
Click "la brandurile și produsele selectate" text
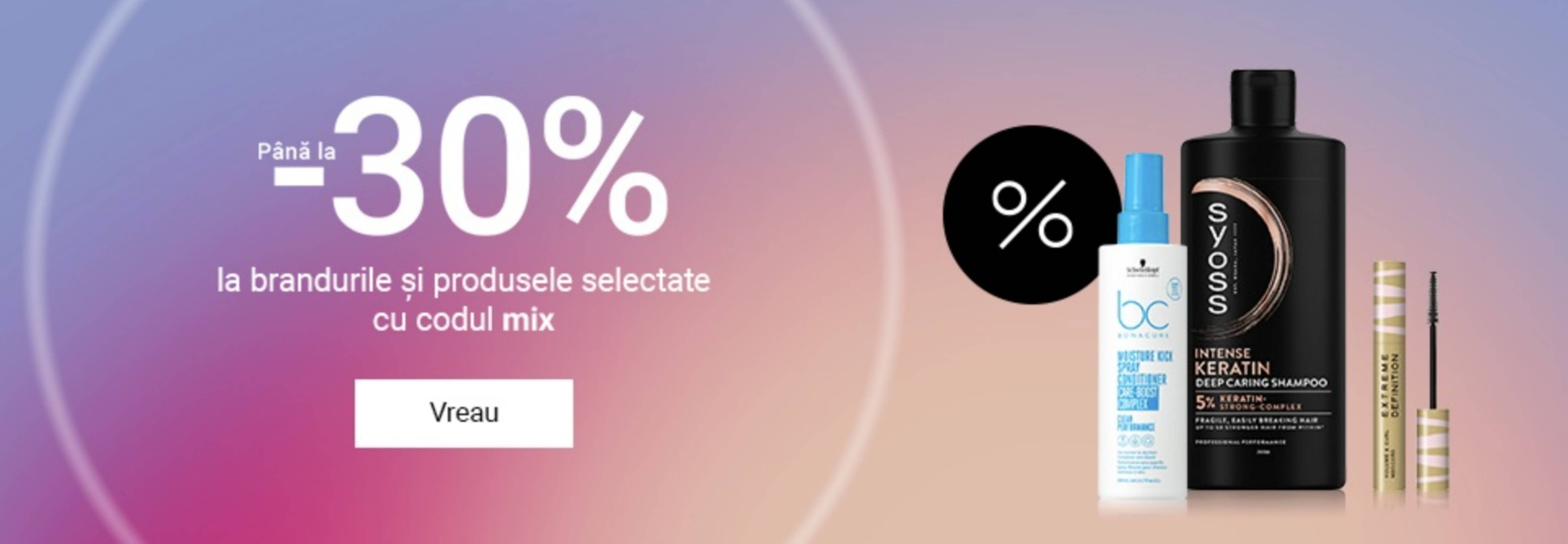(x=463, y=282)
